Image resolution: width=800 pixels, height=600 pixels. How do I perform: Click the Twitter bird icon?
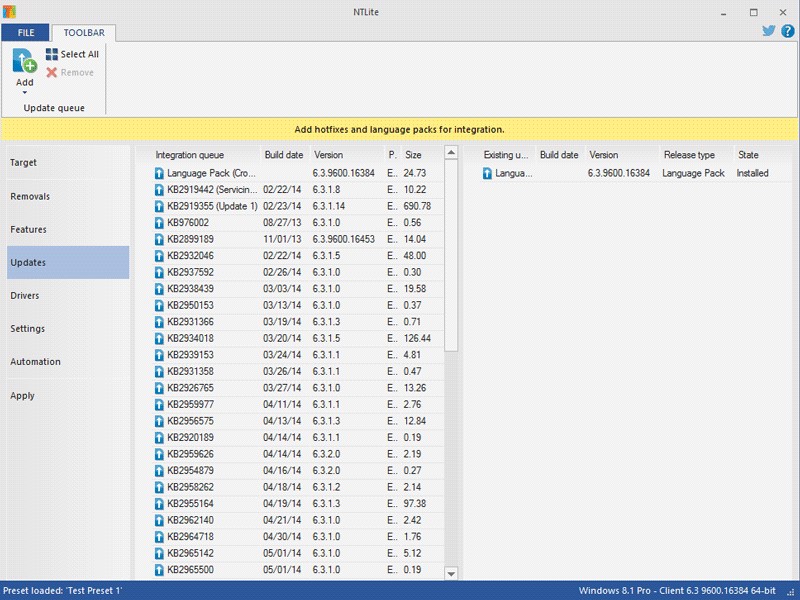pos(769,31)
